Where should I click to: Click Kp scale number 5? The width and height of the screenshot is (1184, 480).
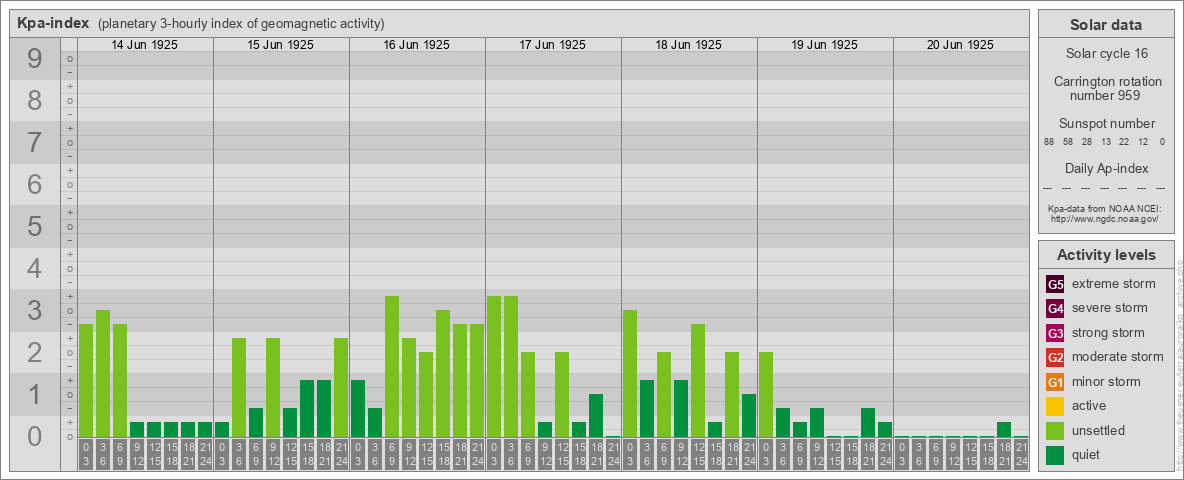point(34,226)
